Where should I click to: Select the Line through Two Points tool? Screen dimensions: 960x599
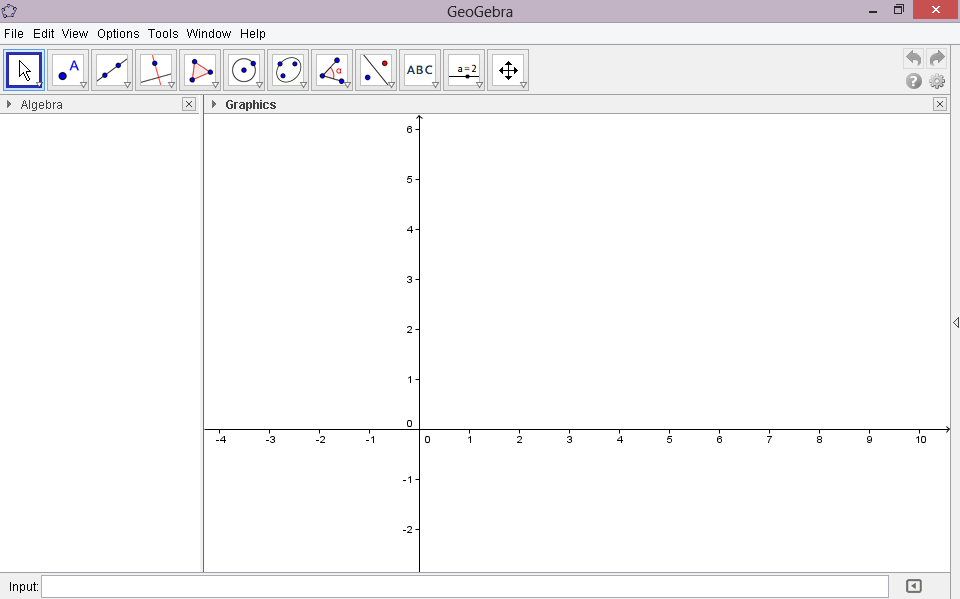click(x=112, y=70)
